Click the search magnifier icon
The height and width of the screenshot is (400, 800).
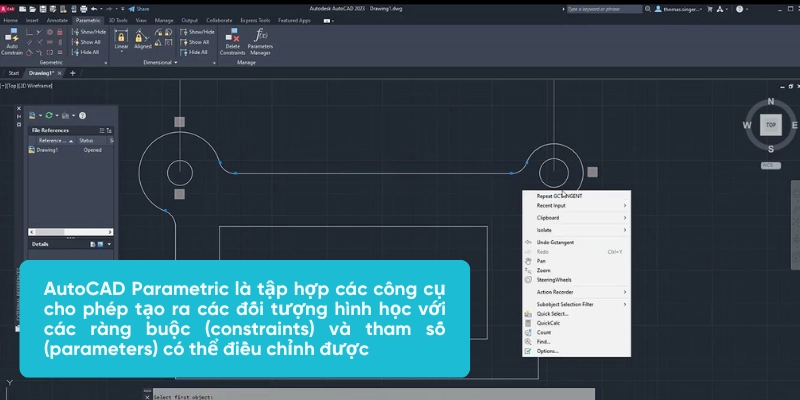648,9
